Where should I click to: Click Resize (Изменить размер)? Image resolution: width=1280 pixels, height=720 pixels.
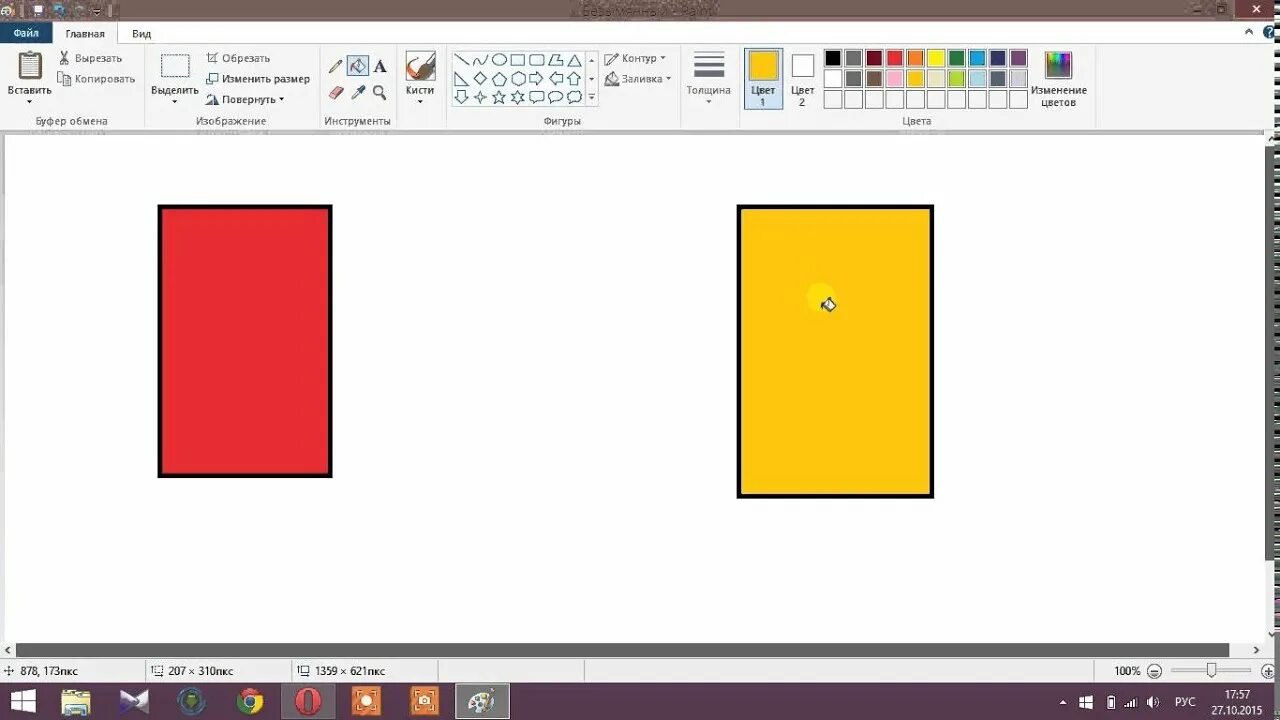[x=258, y=78]
